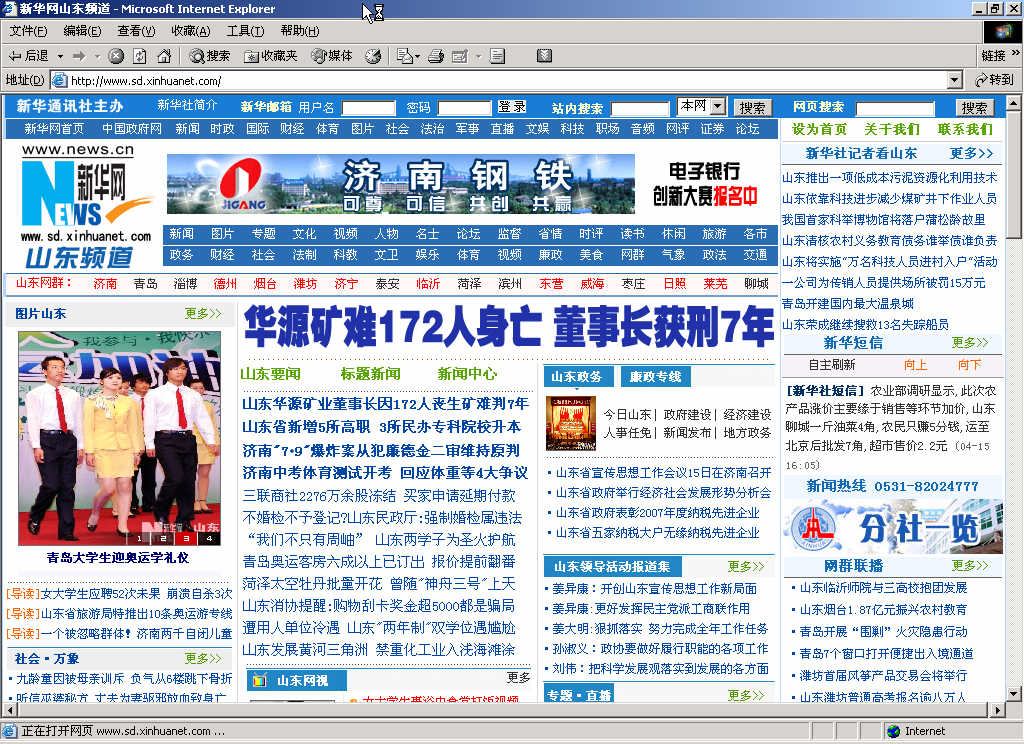This screenshot has width=1024, height=744.
Task: Select slide number 4 on the photo
Action: tap(209, 538)
